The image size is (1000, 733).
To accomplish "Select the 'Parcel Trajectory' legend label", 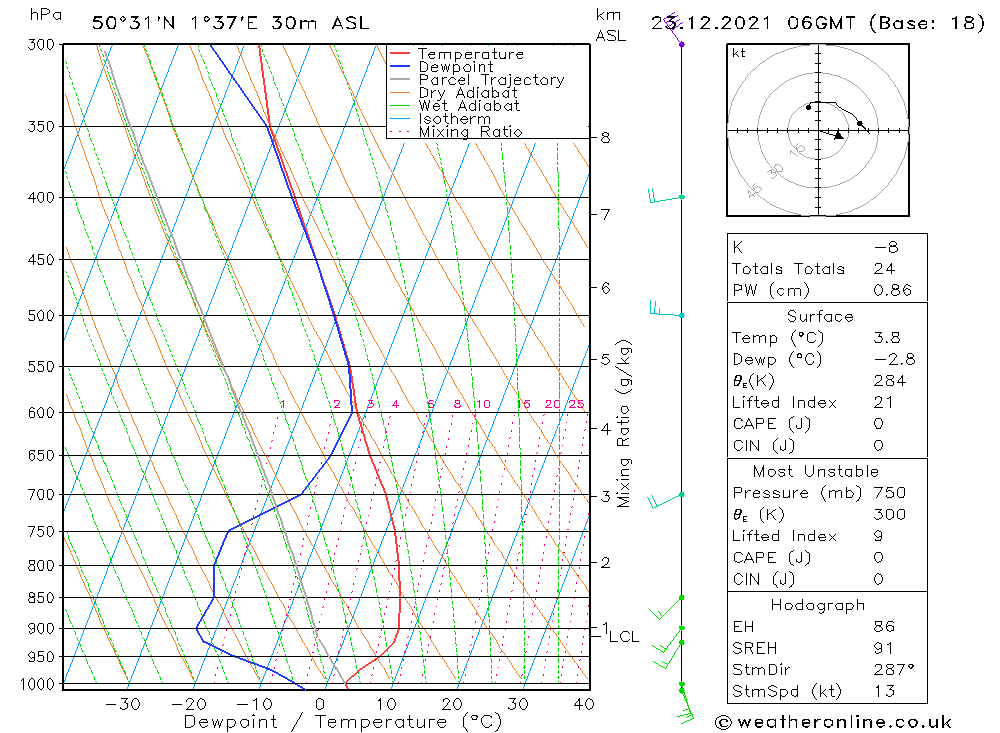I will coord(491,80).
